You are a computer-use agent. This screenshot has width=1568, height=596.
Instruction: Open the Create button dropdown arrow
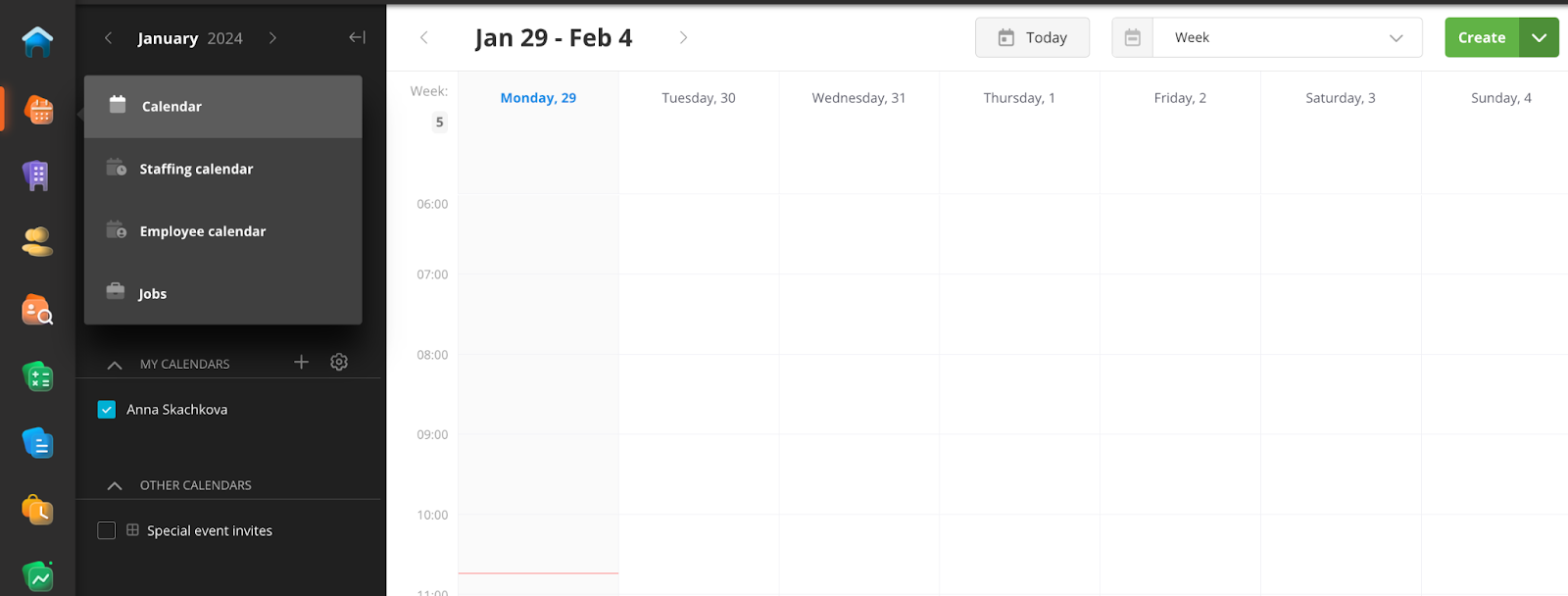point(1539,37)
